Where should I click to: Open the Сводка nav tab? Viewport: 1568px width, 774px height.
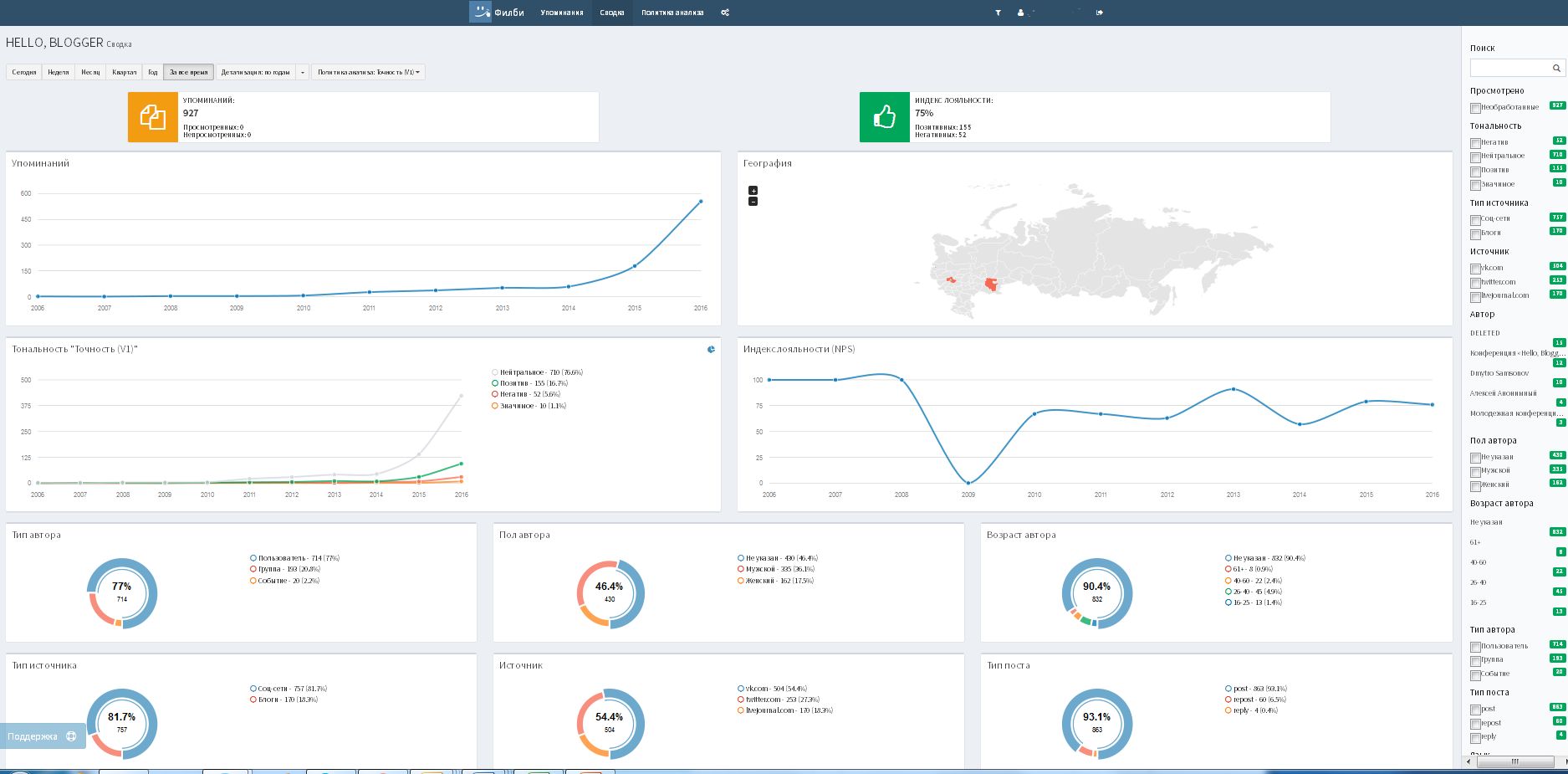click(612, 13)
